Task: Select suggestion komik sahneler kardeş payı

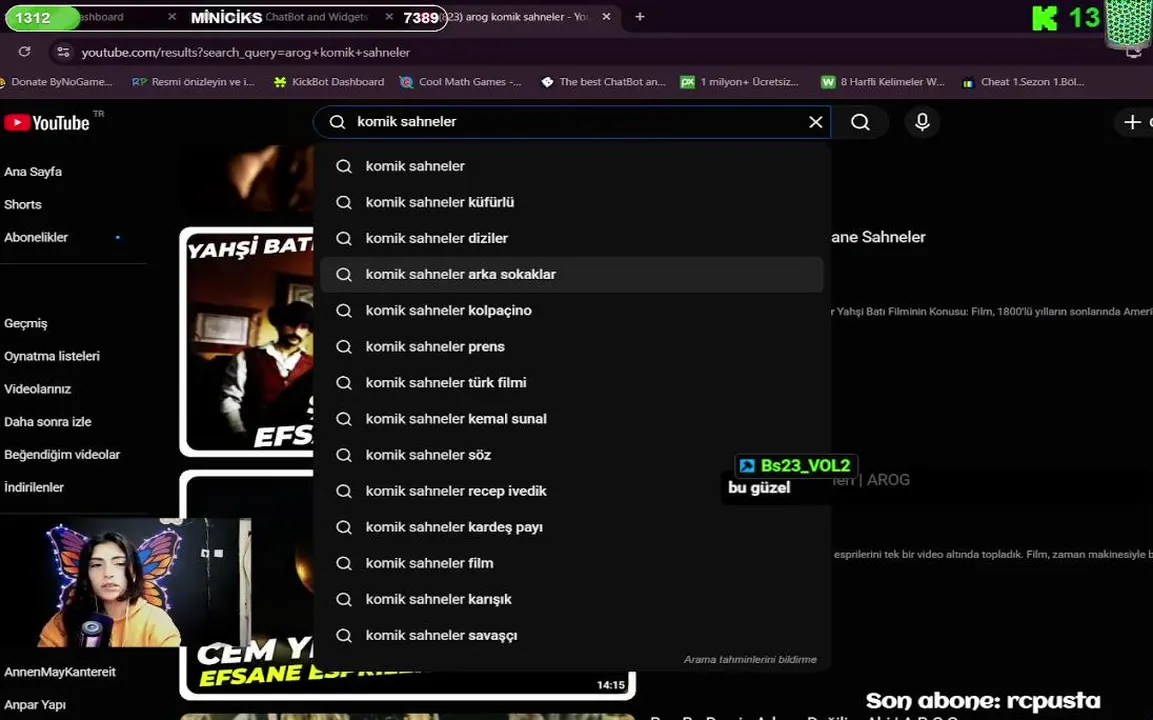Action: click(572, 527)
